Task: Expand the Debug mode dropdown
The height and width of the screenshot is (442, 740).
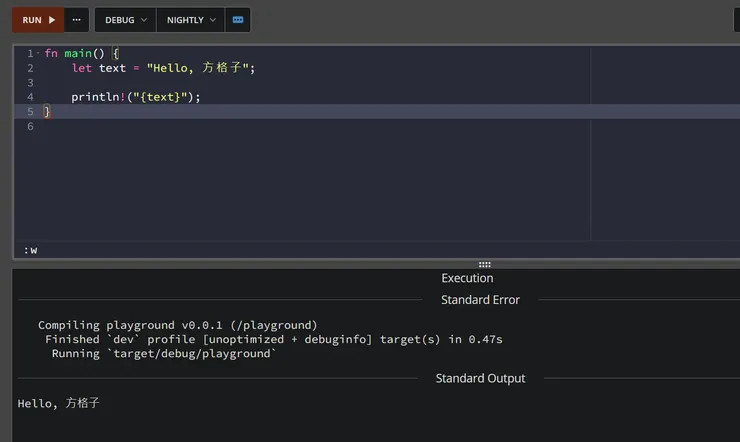Action: coord(125,20)
